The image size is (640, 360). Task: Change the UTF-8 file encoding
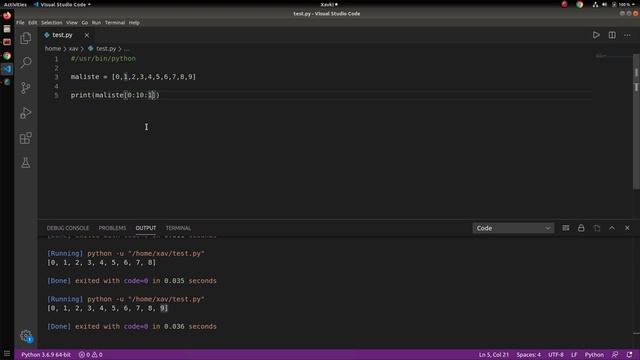point(556,355)
